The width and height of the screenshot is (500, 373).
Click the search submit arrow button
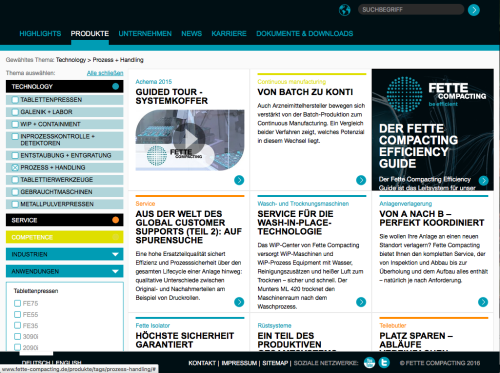point(474,10)
